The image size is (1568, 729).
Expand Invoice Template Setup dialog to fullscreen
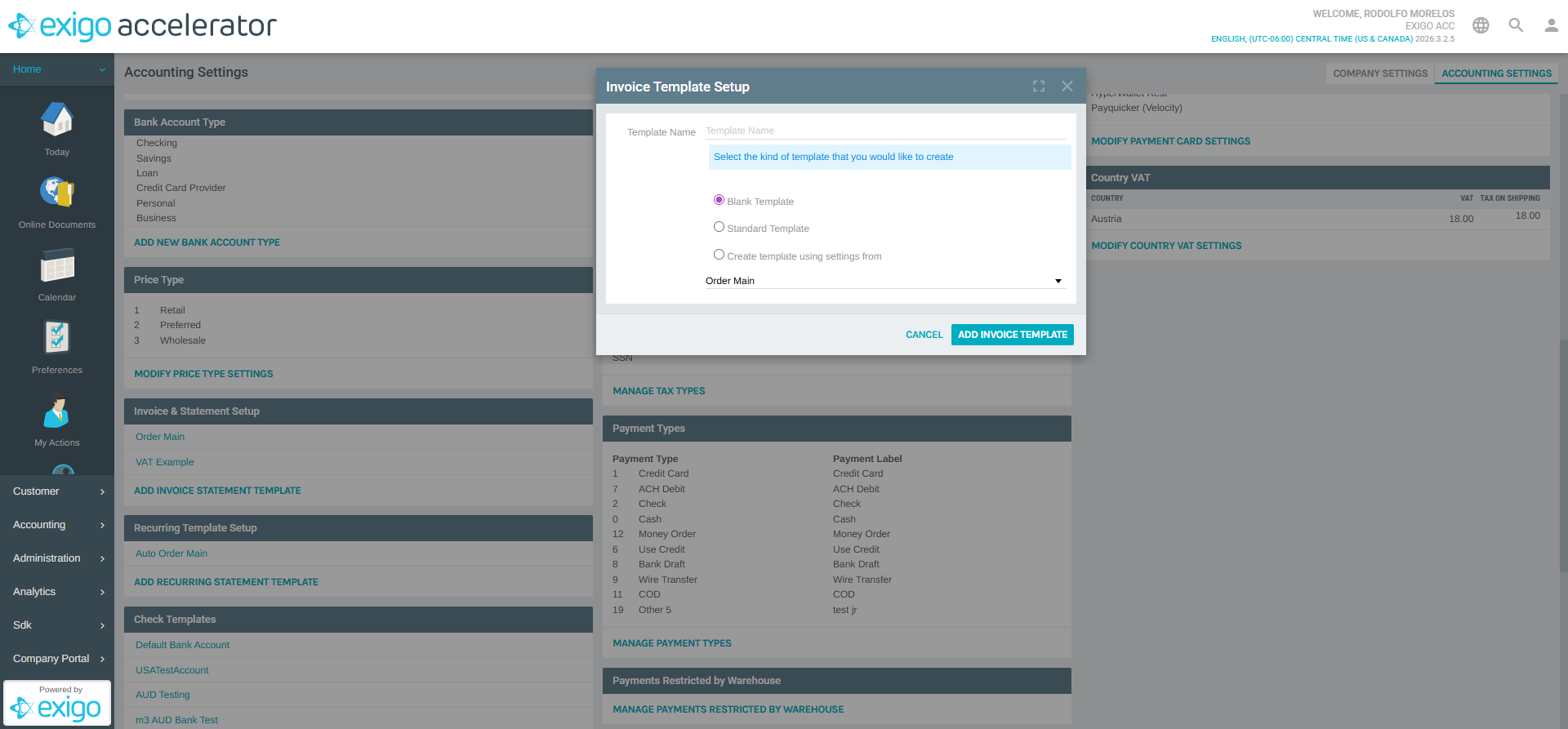coord(1039,87)
